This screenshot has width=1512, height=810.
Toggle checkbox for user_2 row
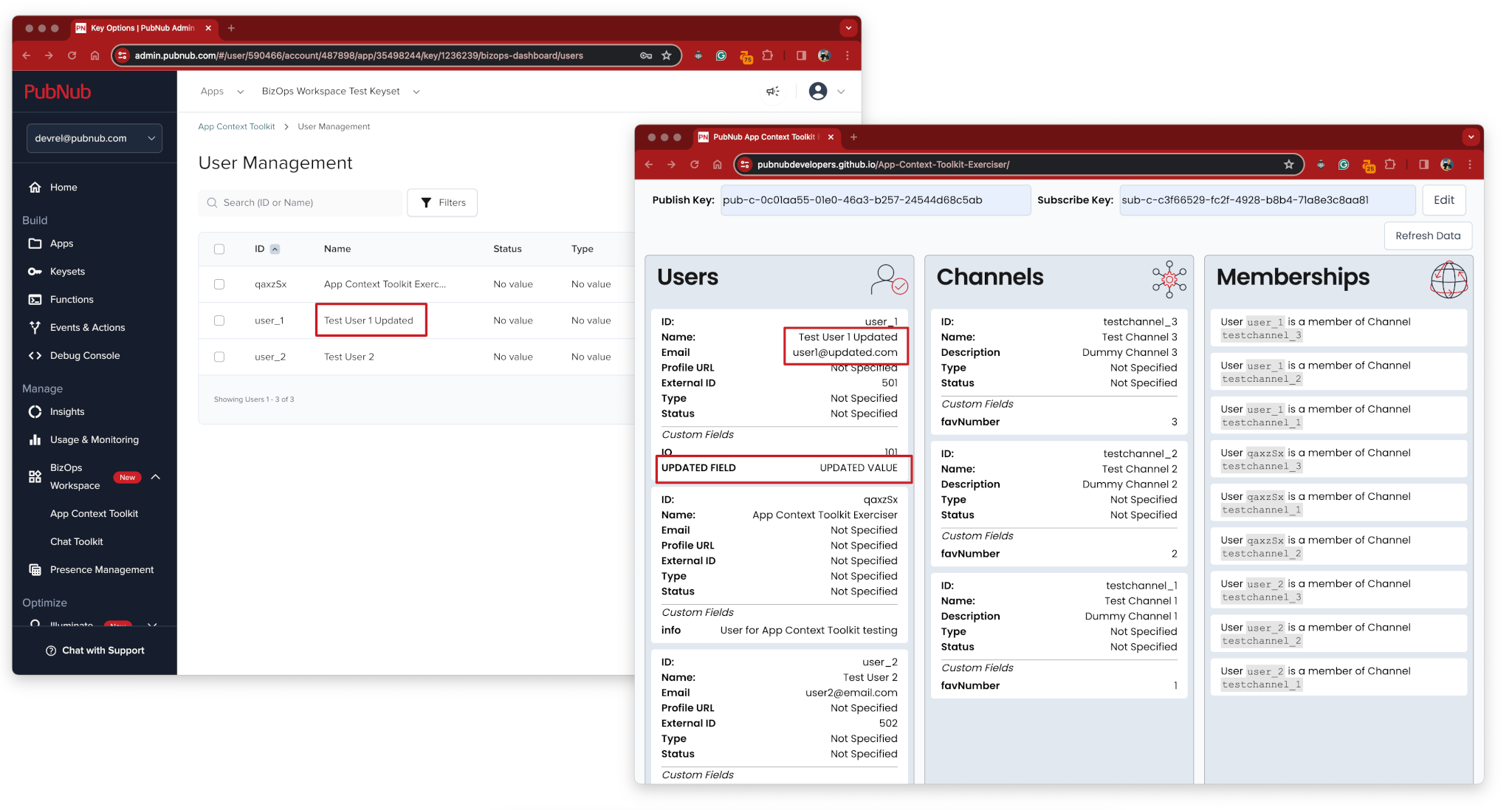coord(220,356)
